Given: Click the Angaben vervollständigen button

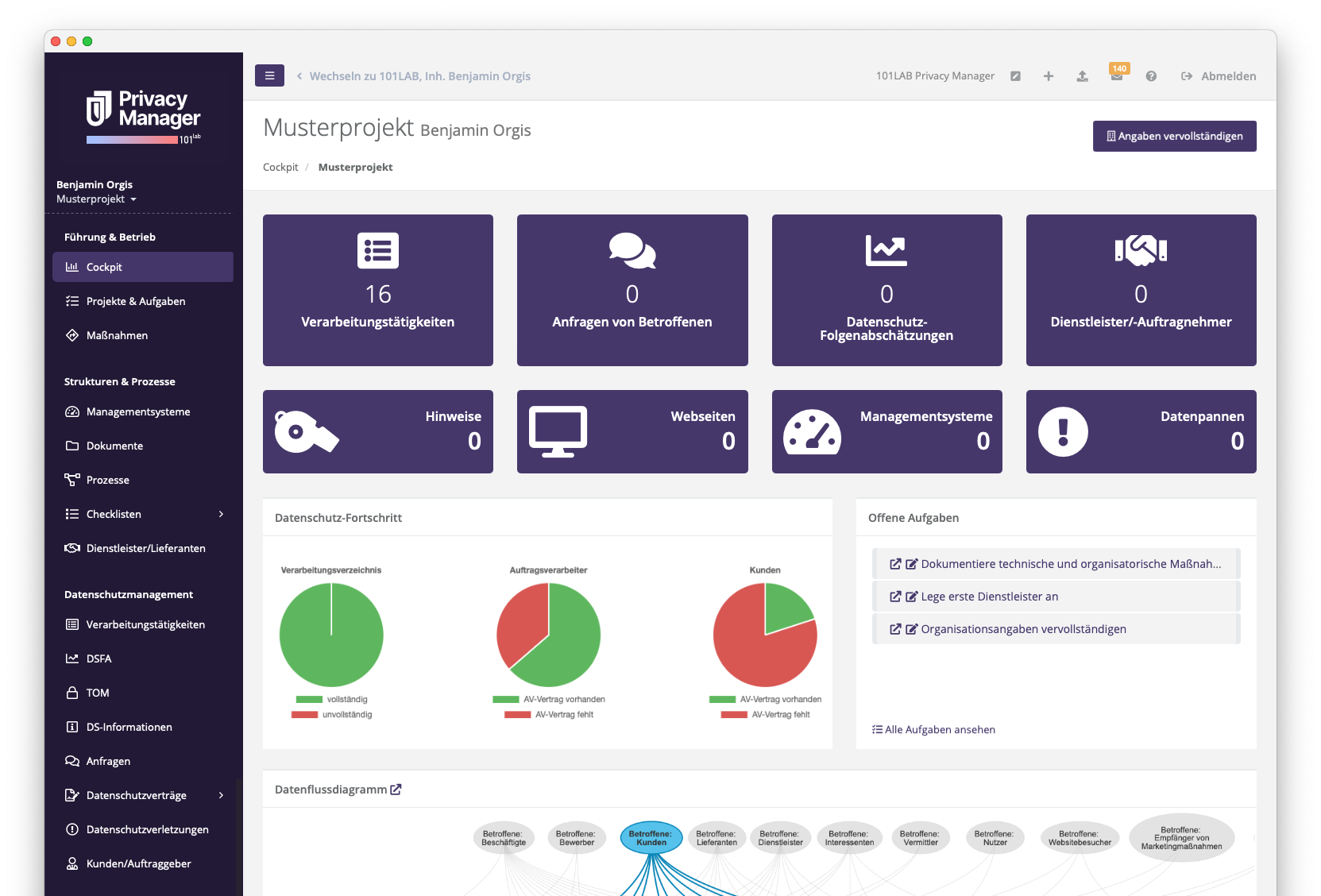Looking at the screenshot, I should [1174, 136].
